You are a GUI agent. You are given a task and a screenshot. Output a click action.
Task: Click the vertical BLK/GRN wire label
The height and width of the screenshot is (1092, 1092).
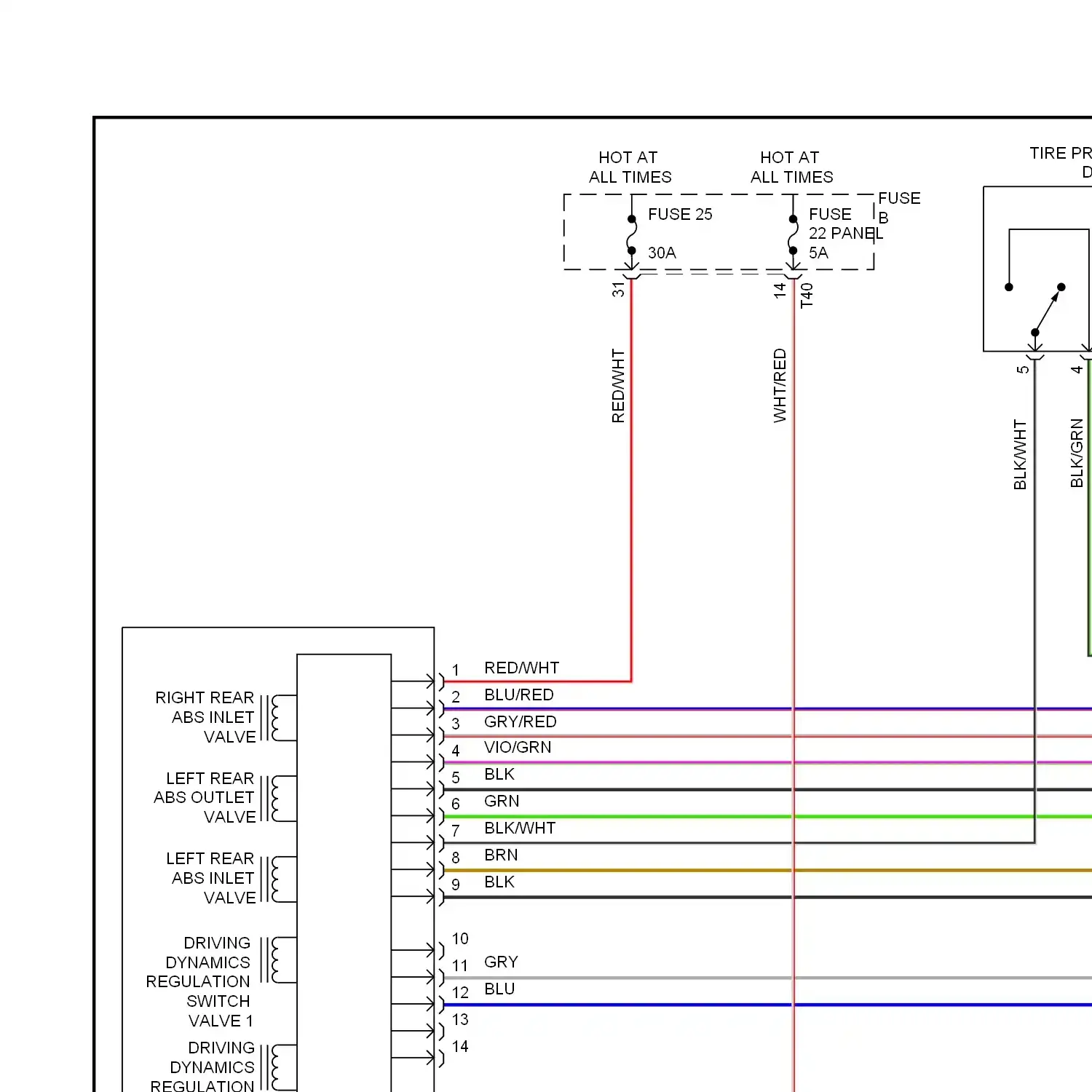coord(1077,453)
